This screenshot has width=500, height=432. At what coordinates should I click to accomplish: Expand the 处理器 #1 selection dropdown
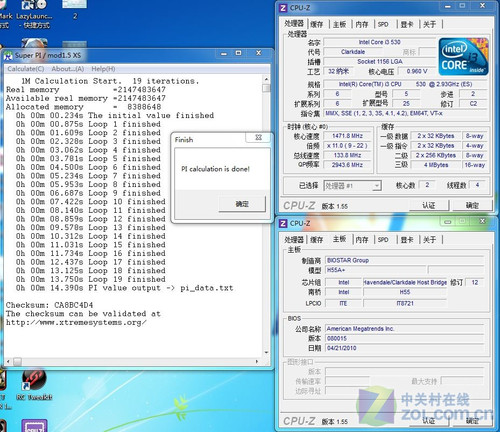click(x=377, y=186)
